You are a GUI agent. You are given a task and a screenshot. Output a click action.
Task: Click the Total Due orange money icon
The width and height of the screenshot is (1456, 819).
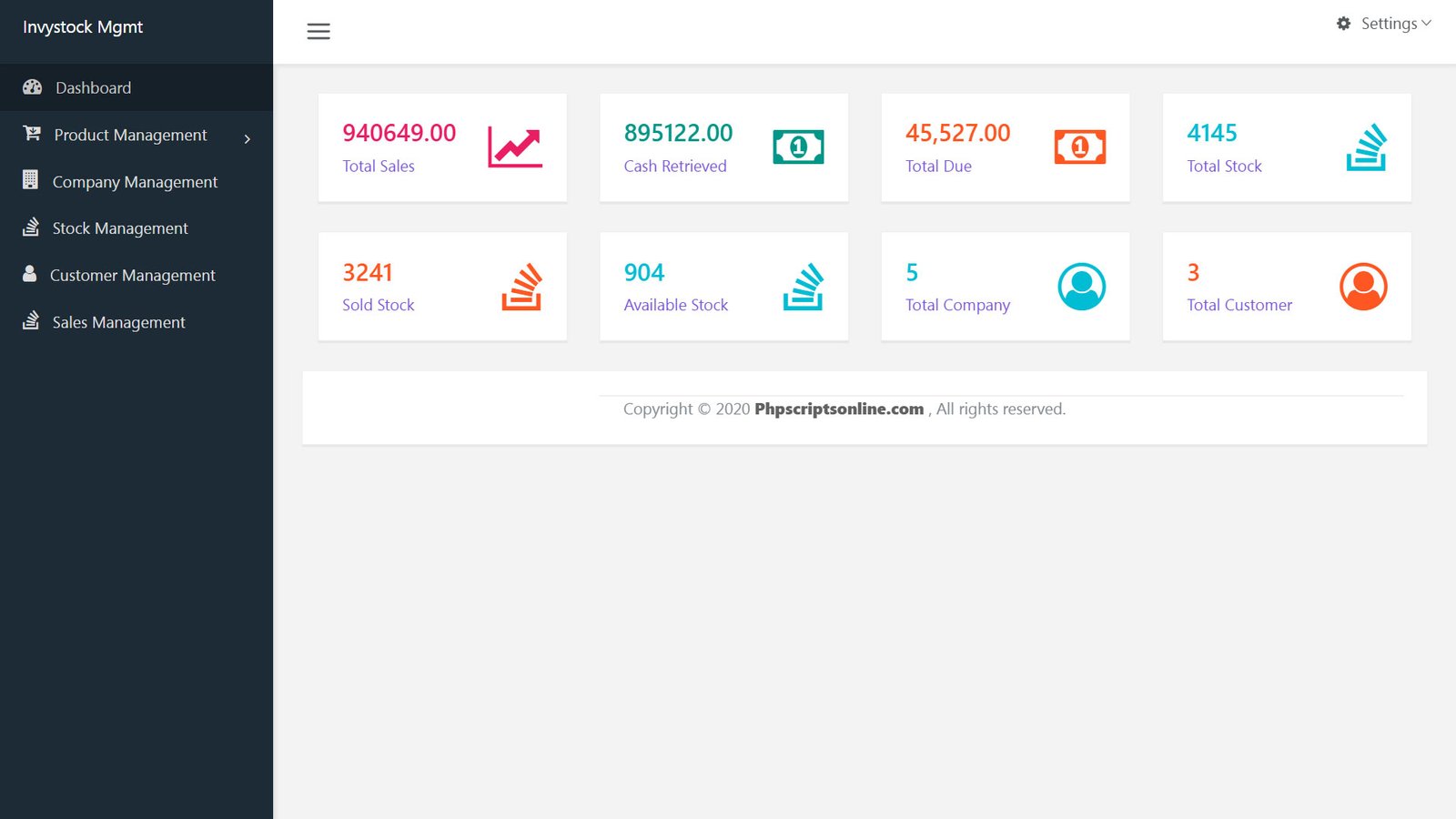point(1080,147)
